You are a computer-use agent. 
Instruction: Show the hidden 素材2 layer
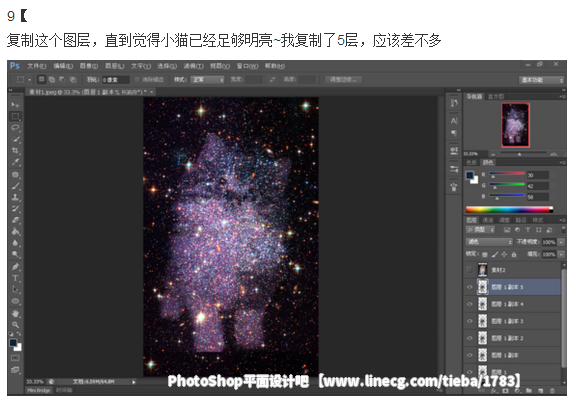(469, 270)
